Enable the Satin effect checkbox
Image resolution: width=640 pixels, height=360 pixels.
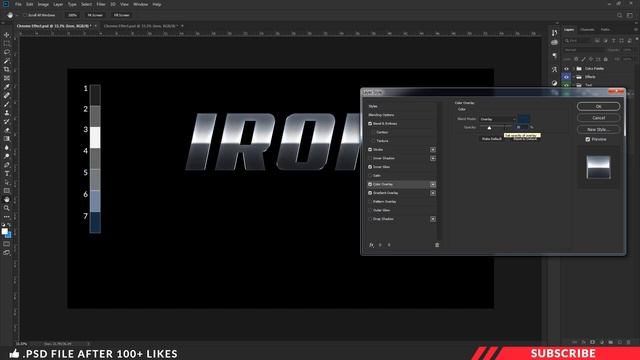coord(370,176)
